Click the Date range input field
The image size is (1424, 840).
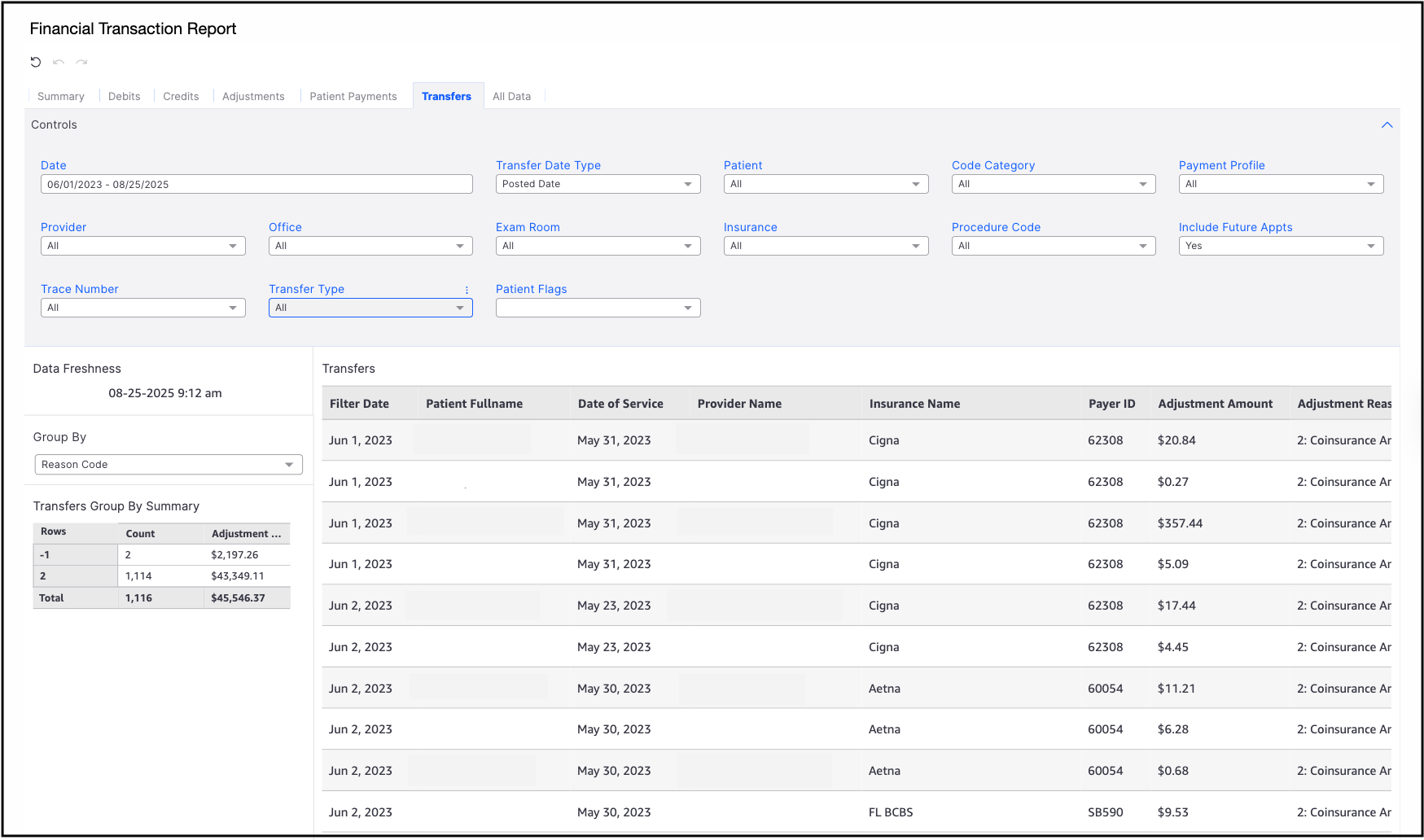click(x=256, y=184)
